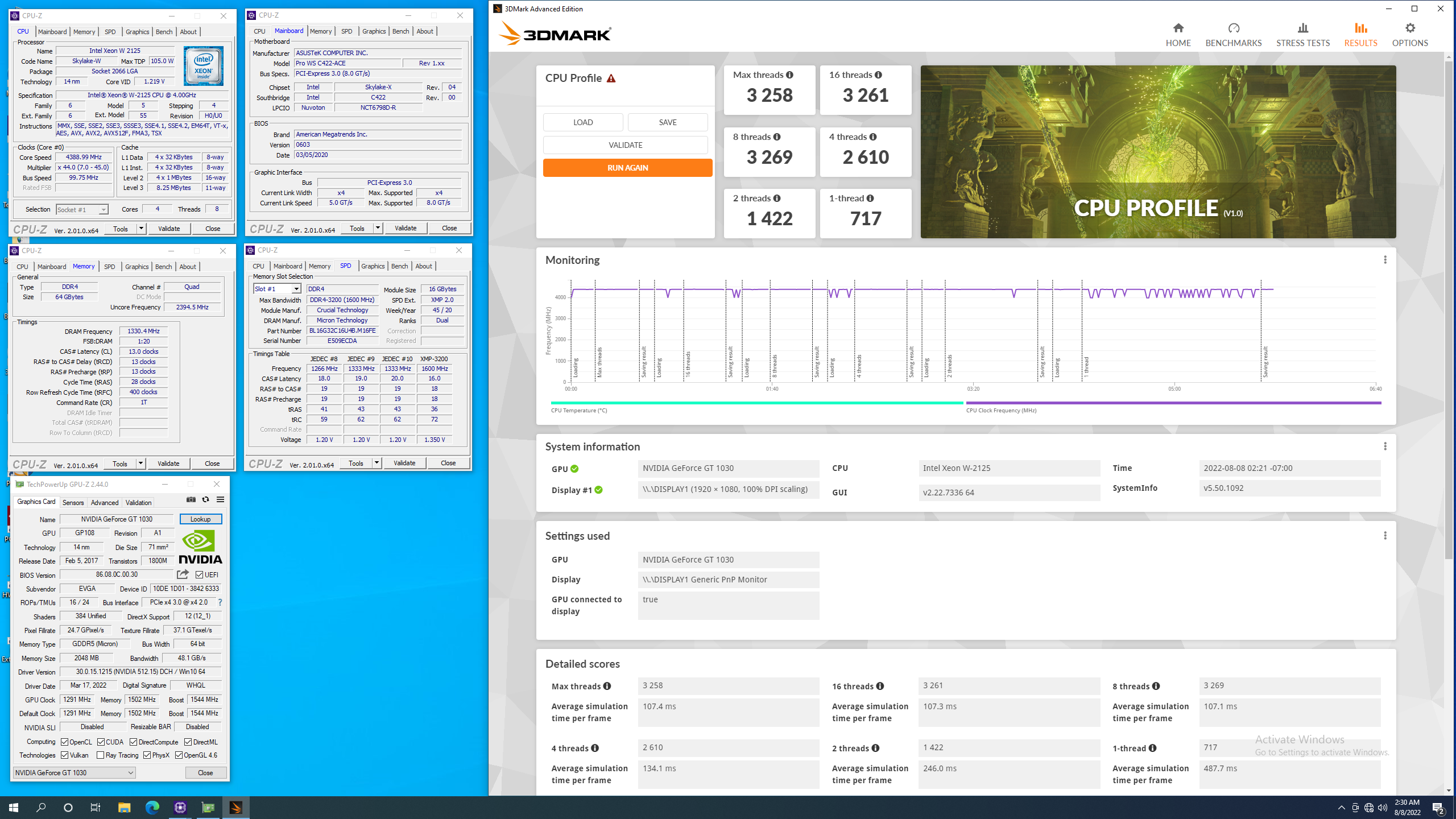This screenshot has width=1456, height=819.
Task: Switch to Bench tab in CPU-Z CPU window
Action: pos(164,32)
